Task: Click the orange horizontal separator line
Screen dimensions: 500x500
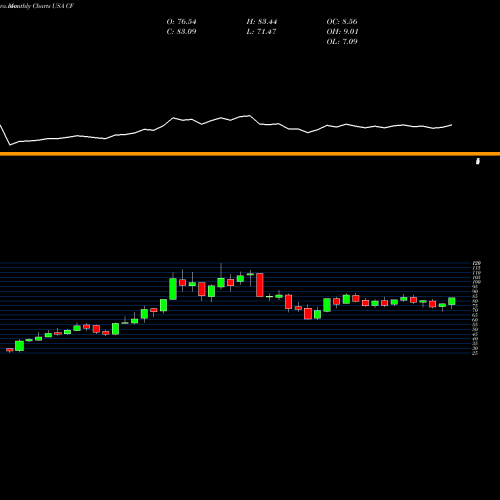Action: pos(250,154)
